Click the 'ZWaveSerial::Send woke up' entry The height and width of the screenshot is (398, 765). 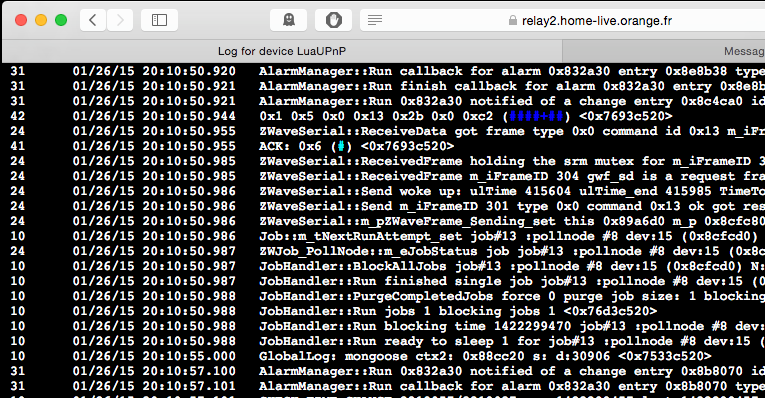(x=512, y=191)
